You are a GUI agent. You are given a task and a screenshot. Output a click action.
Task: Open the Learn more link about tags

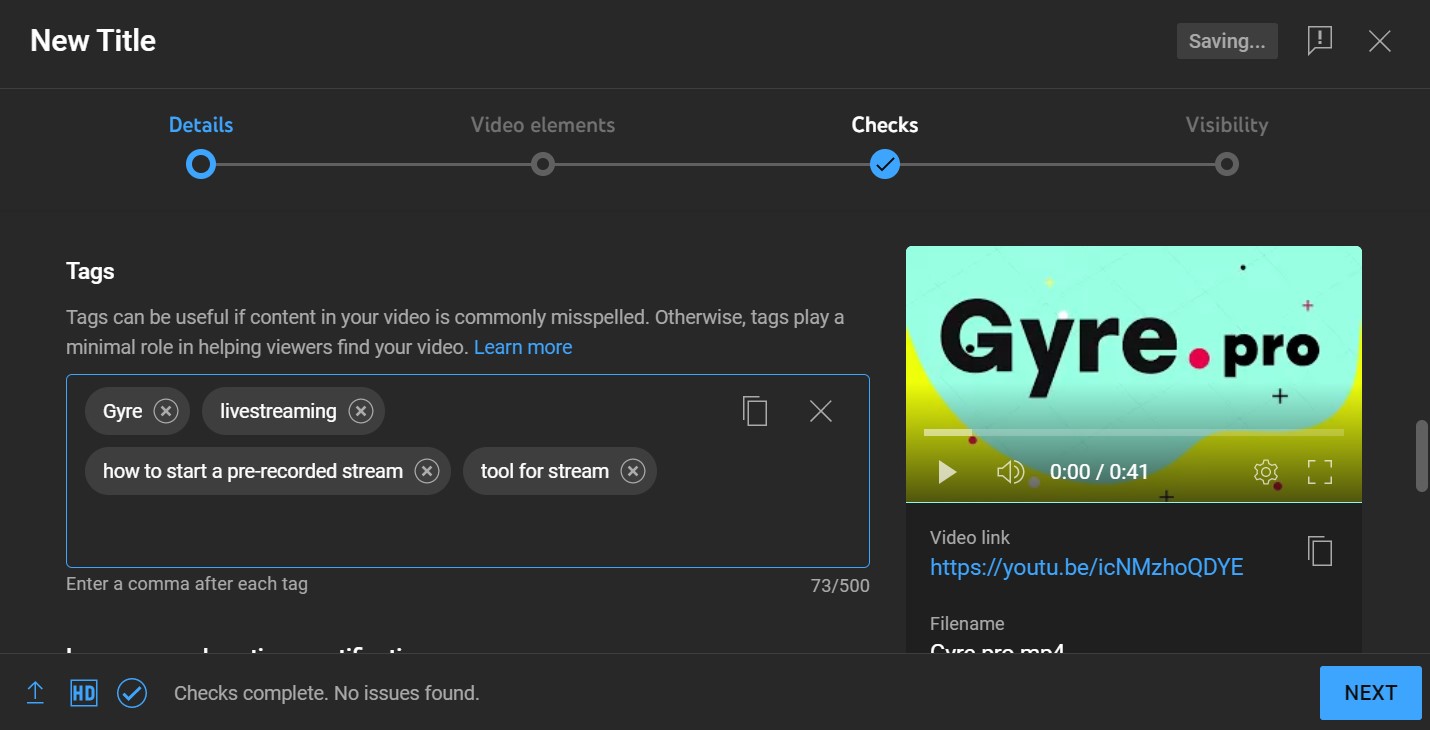(523, 347)
